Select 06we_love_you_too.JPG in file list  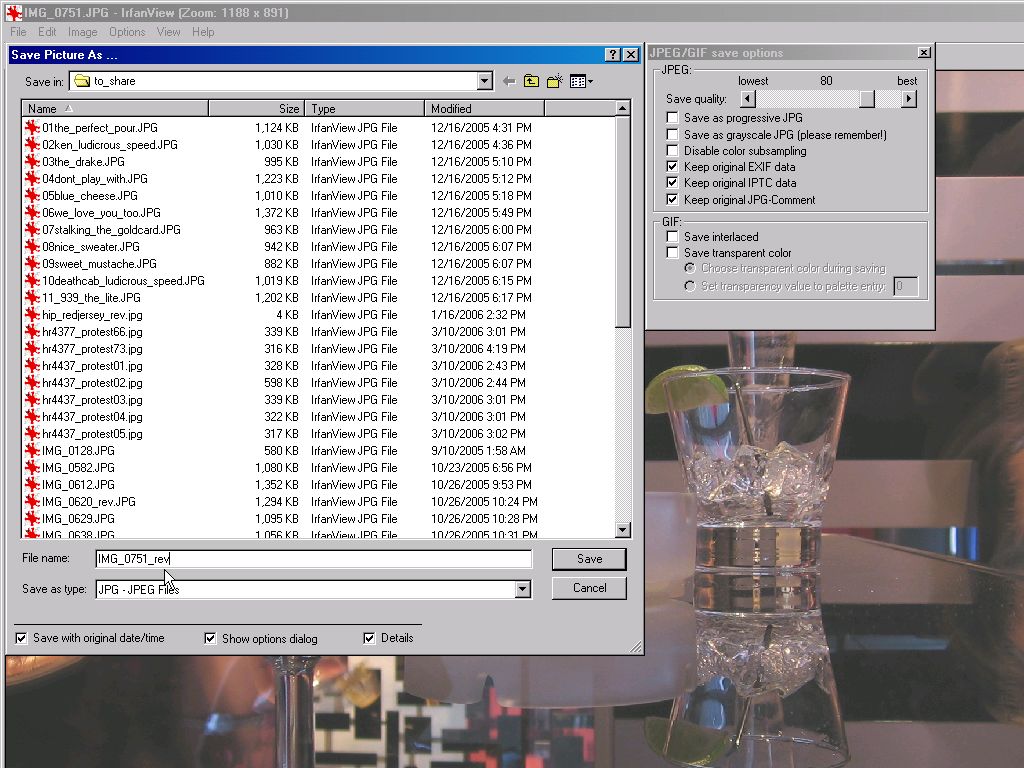click(101, 212)
